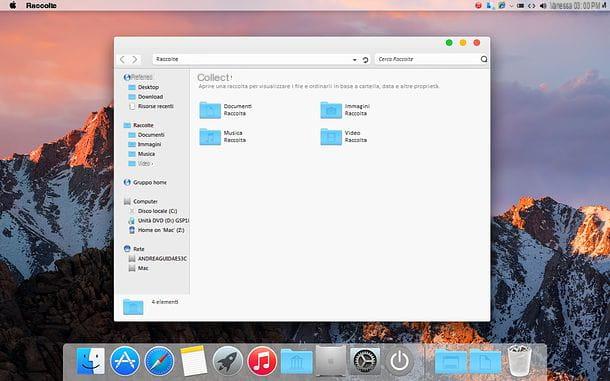
Task: Launch the Launchpad rocket icon
Action: (x=228, y=361)
